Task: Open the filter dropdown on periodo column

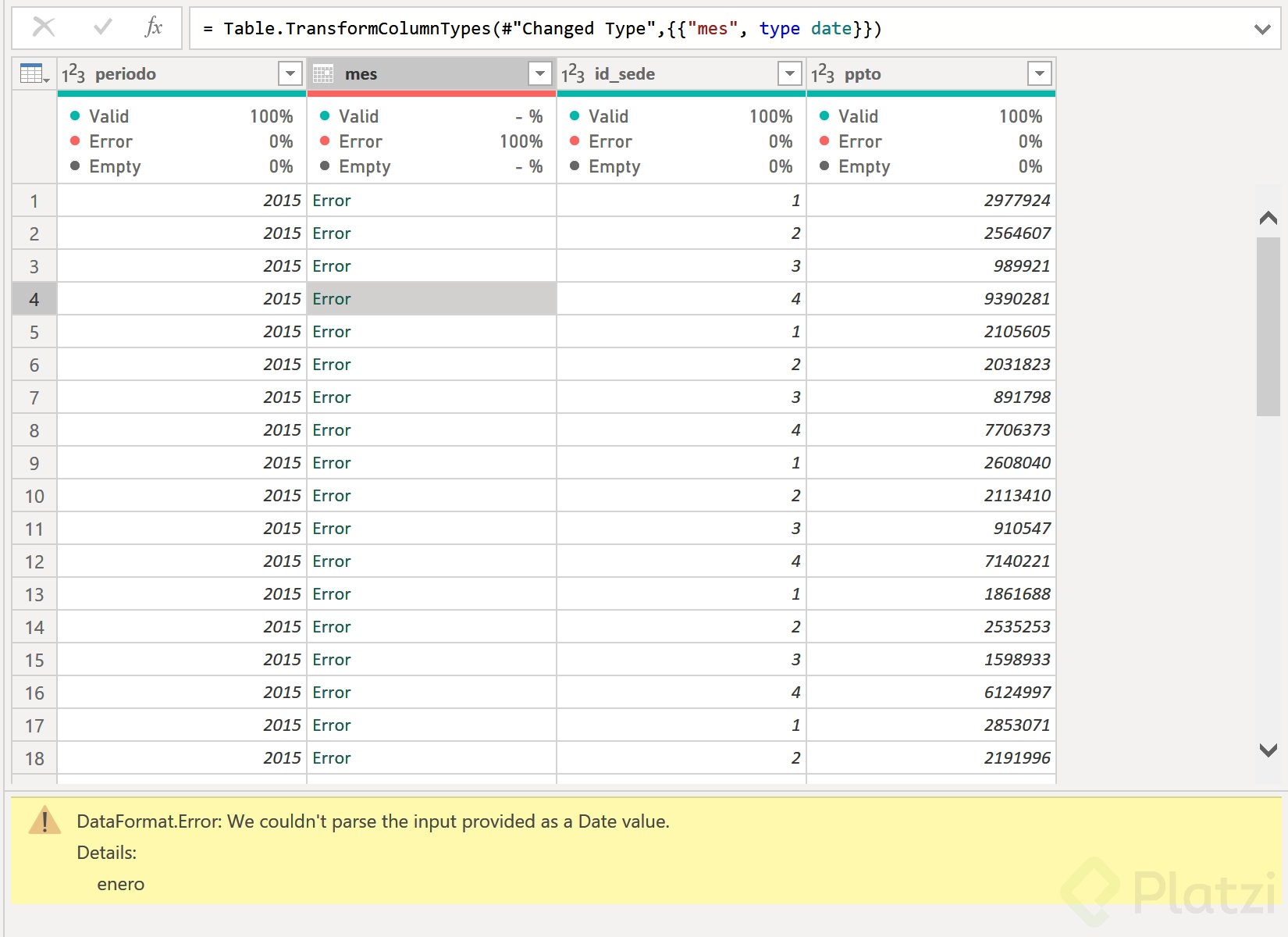Action: click(x=290, y=73)
